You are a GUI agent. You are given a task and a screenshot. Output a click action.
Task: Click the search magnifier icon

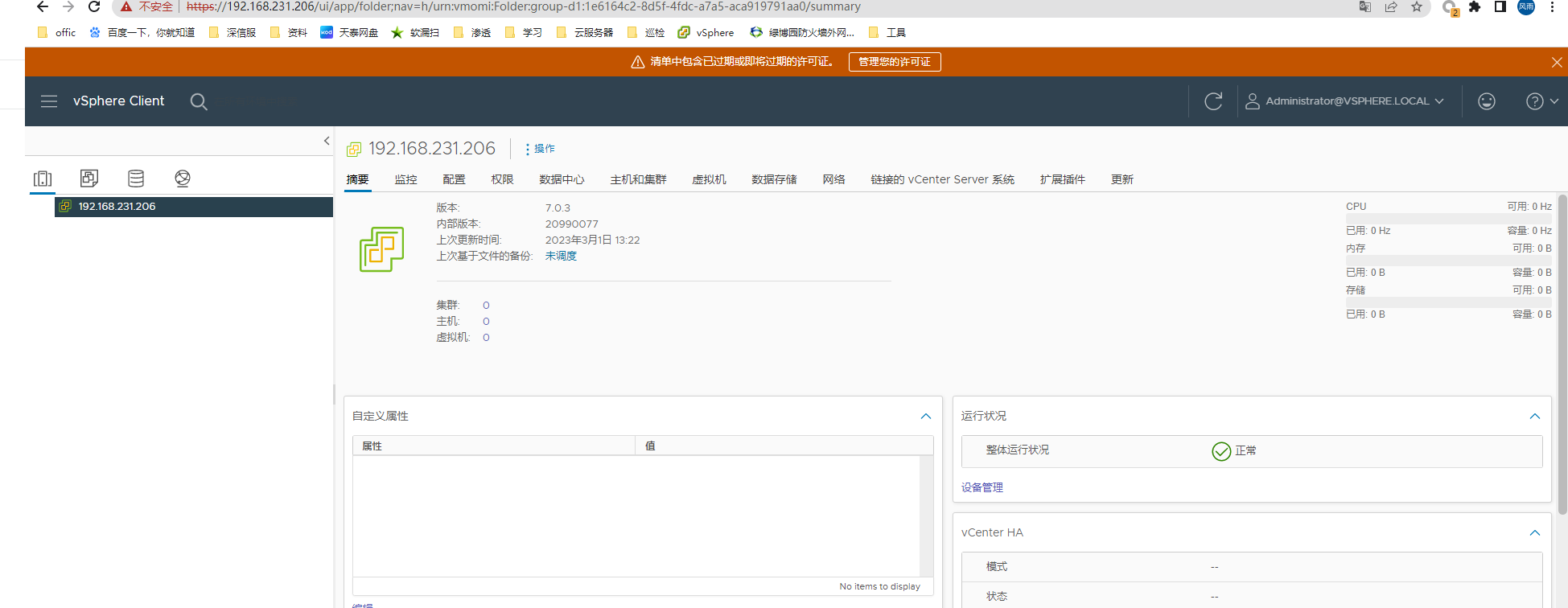click(199, 101)
